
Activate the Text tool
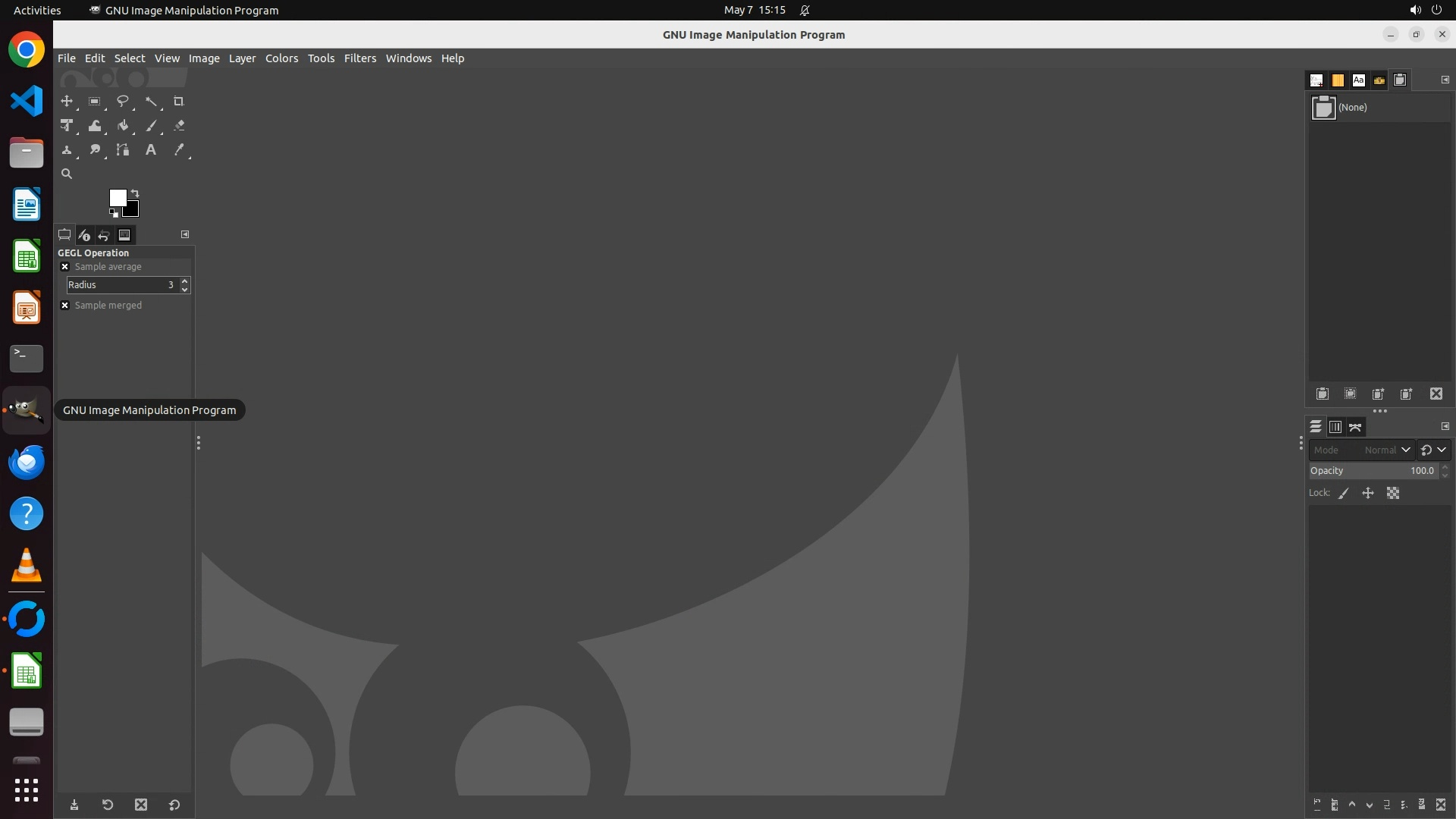point(151,150)
